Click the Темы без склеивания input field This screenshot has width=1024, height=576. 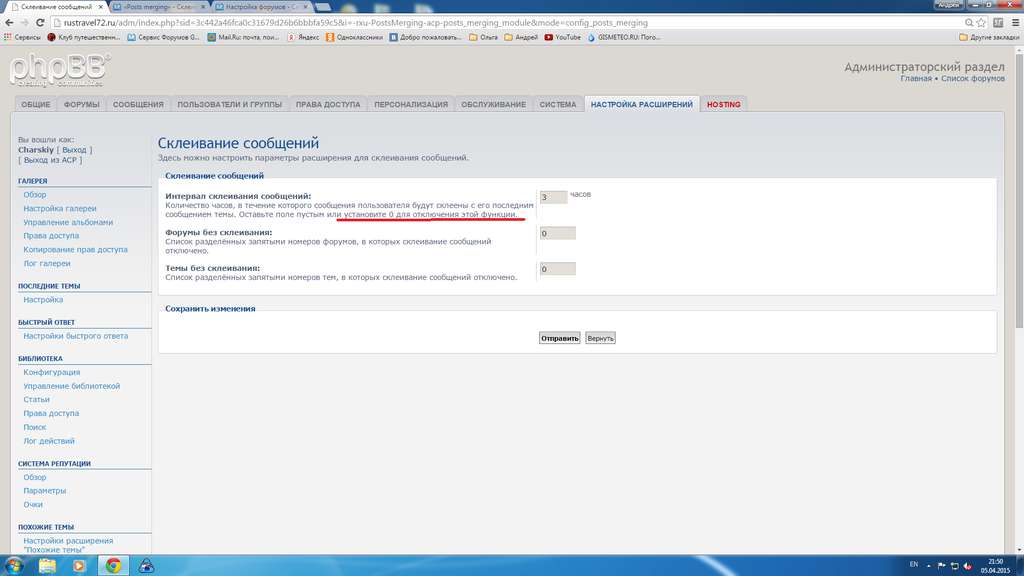click(557, 269)
